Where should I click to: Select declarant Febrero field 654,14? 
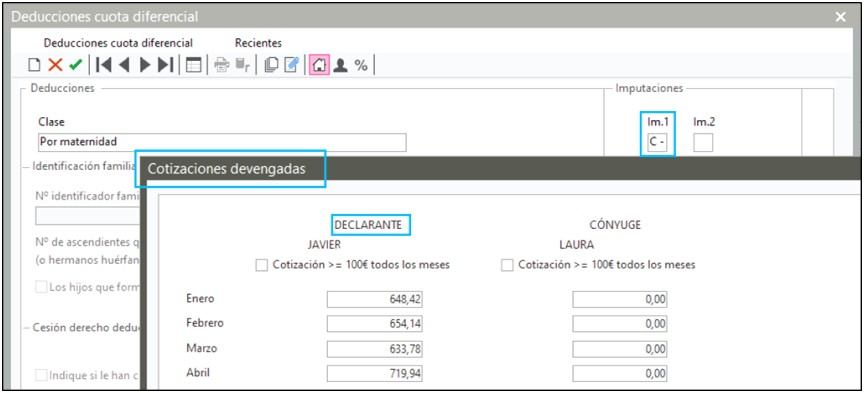click(x=375, y=324)
